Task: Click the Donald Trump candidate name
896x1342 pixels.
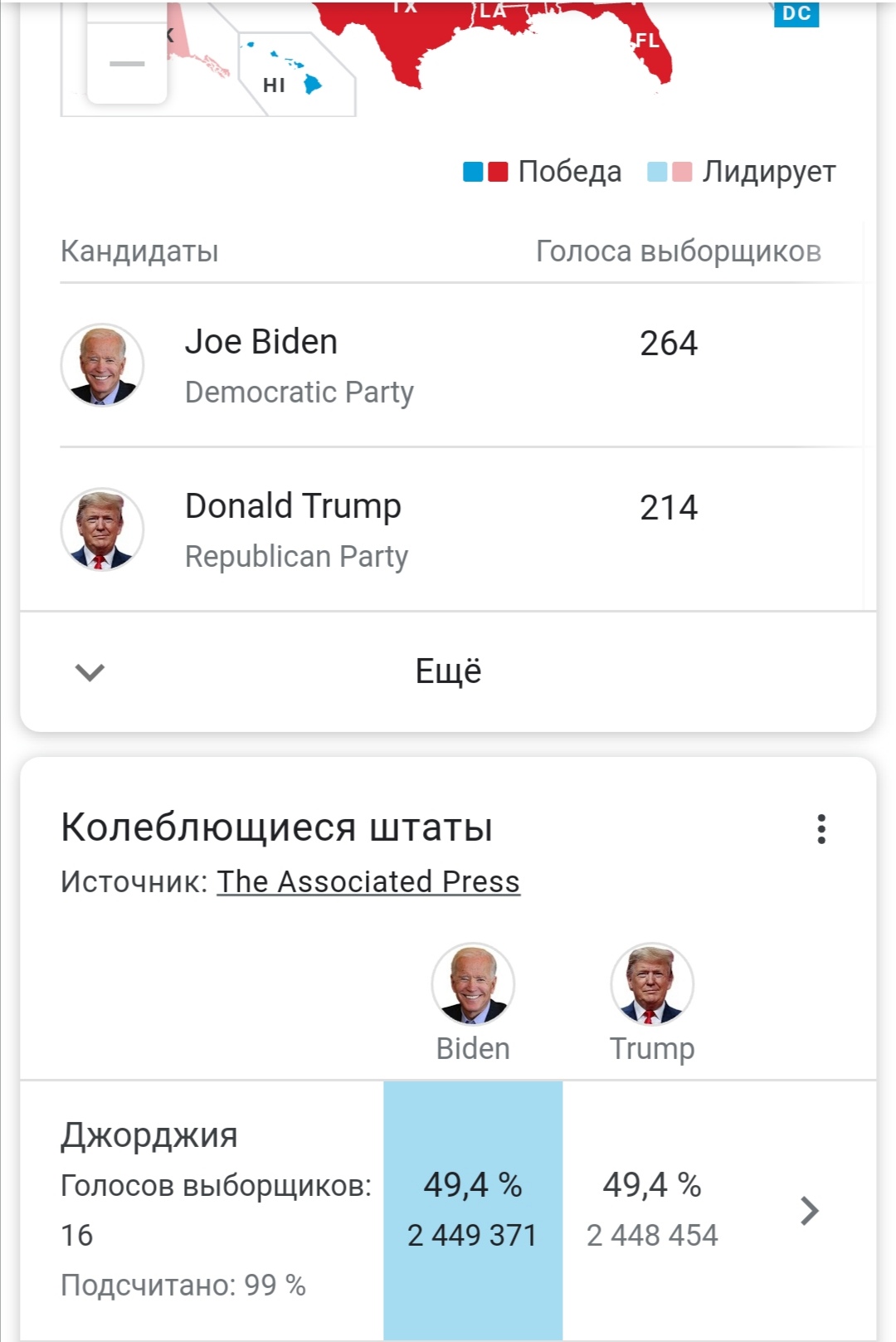Action: pyautogui.click(x=293, y=506)
